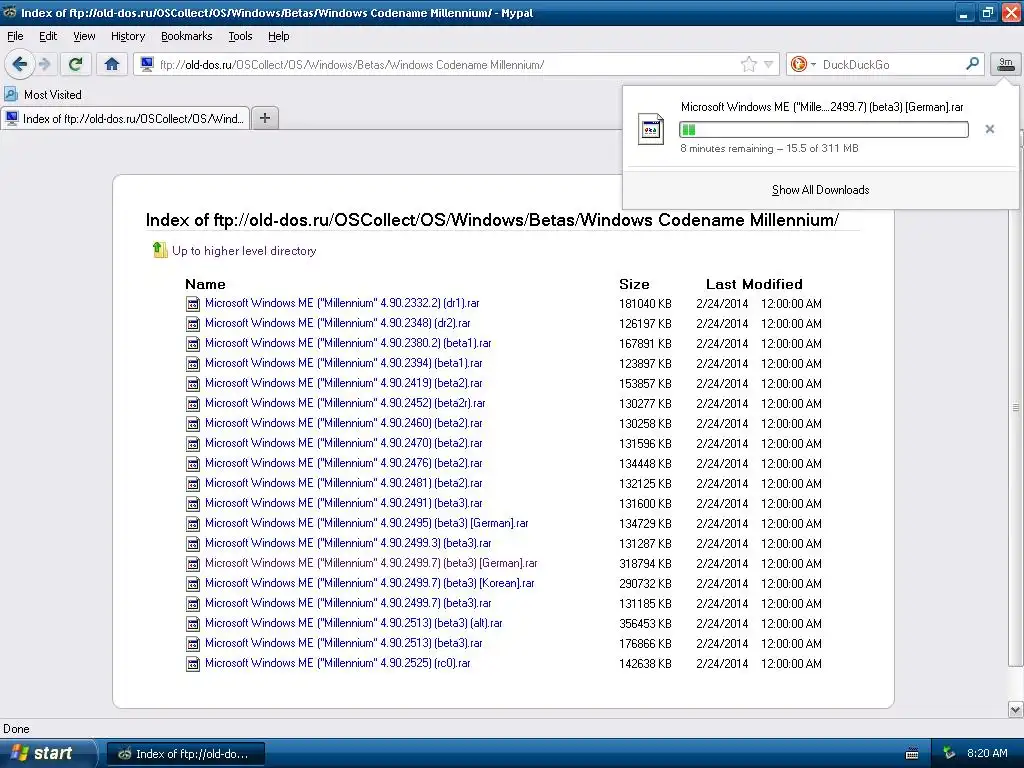
Task: Click file icon for 4.90.2499.7 (beta3).rar
Action: pos(193,604)
